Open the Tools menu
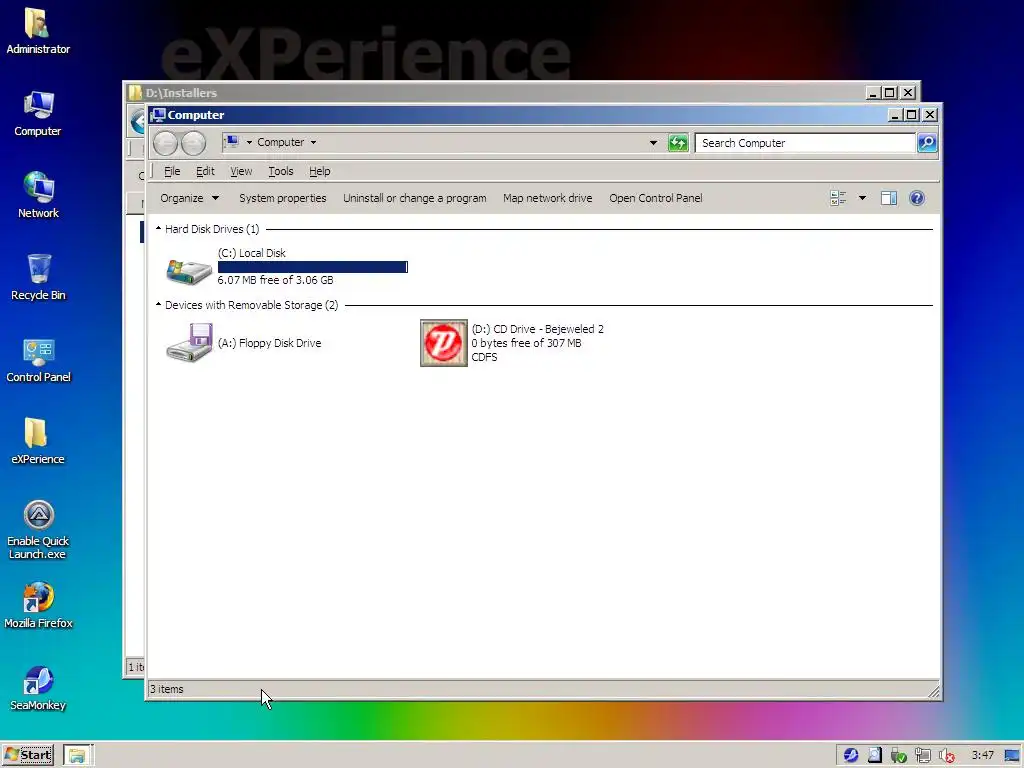 coord(281,171)
